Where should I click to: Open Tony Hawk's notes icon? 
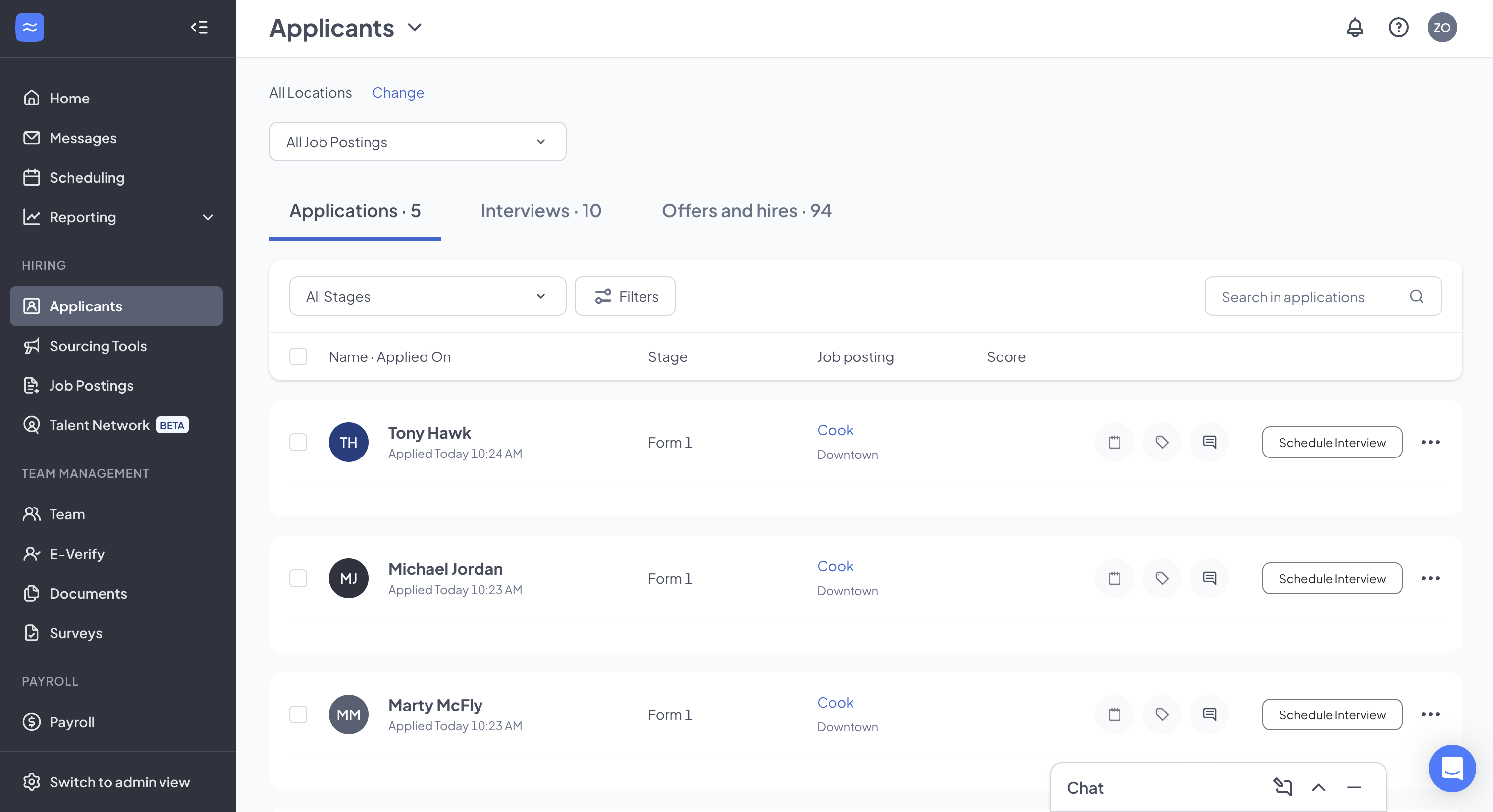[x=1114, y=442]
